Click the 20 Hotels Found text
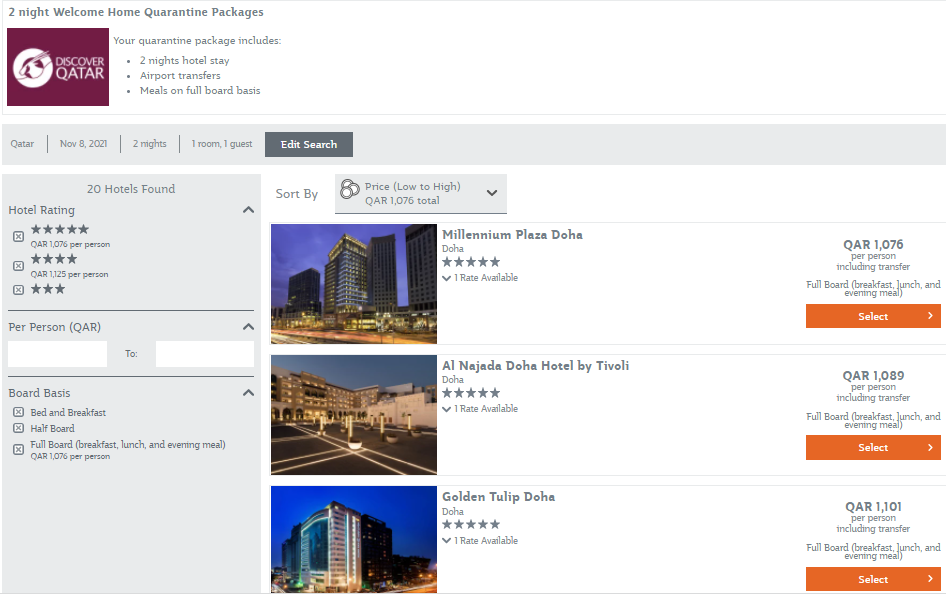The height and width of the screenshot is (596, 946). pyautogui.click(x=131, y=189)
